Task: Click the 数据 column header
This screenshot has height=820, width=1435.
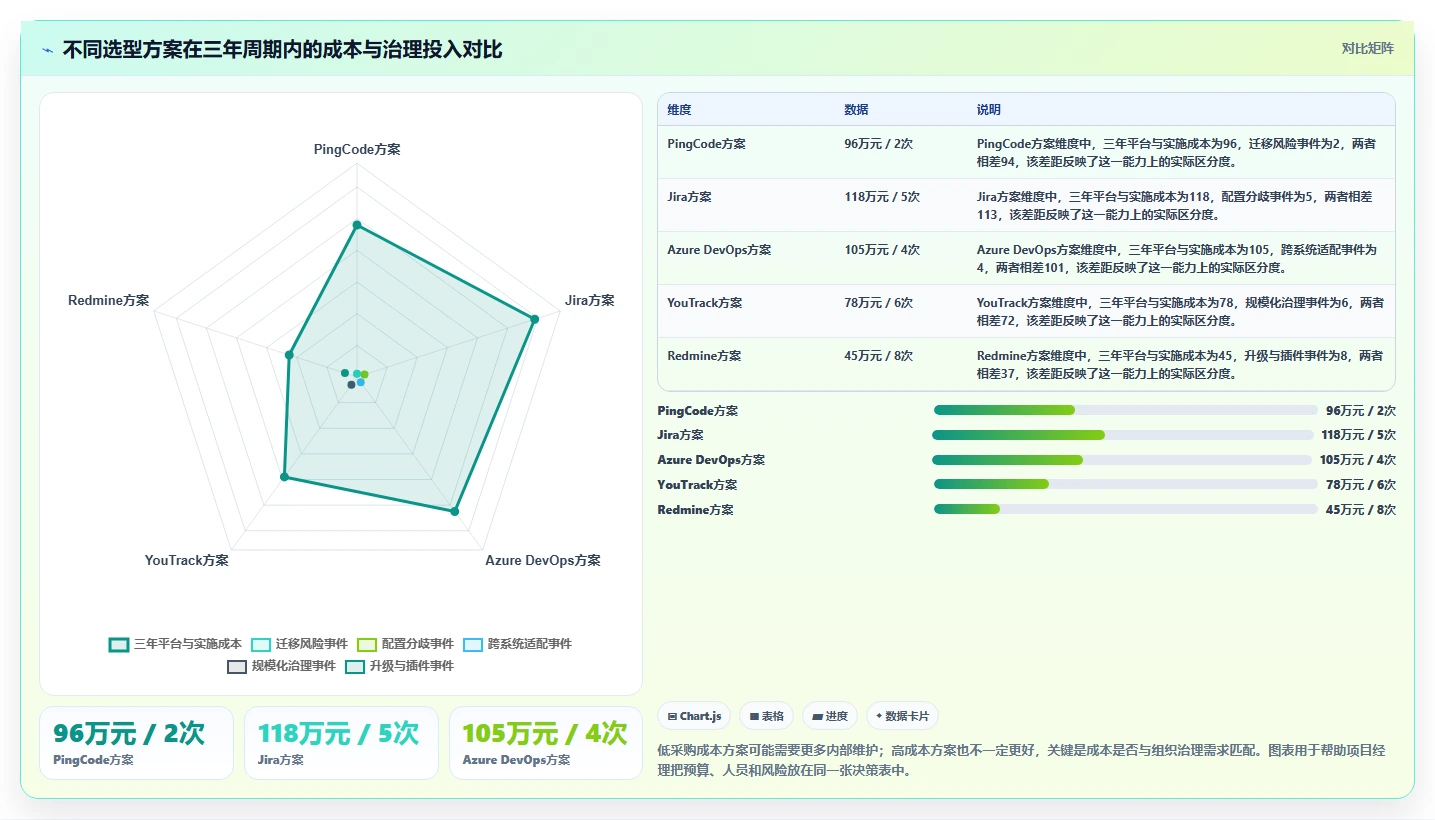Action: [x=856, y=110]
